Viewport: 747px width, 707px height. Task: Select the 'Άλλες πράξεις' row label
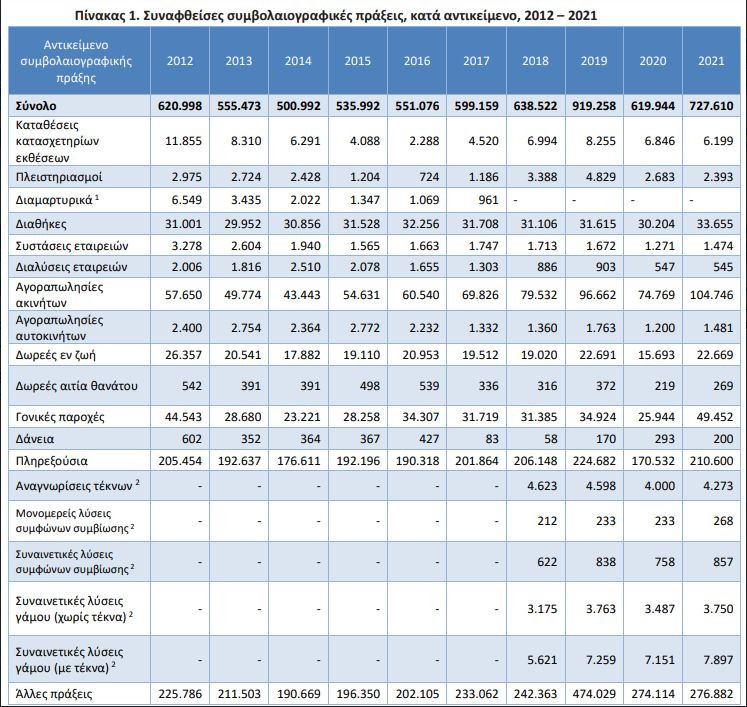(54, 694)
